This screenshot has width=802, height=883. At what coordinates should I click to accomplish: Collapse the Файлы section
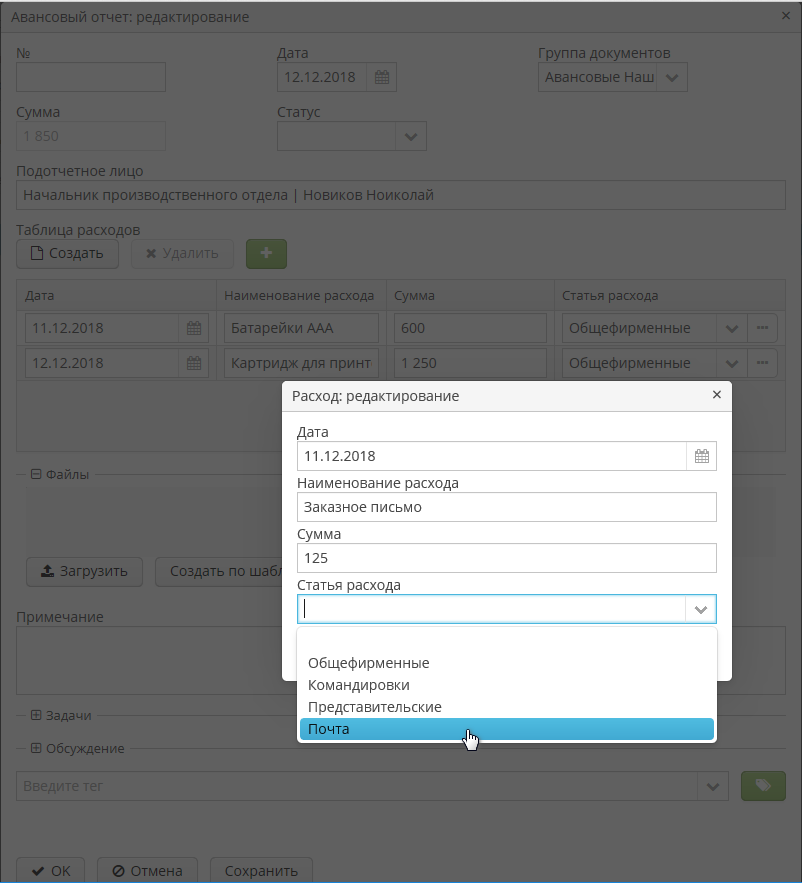(x=36, y=475)
